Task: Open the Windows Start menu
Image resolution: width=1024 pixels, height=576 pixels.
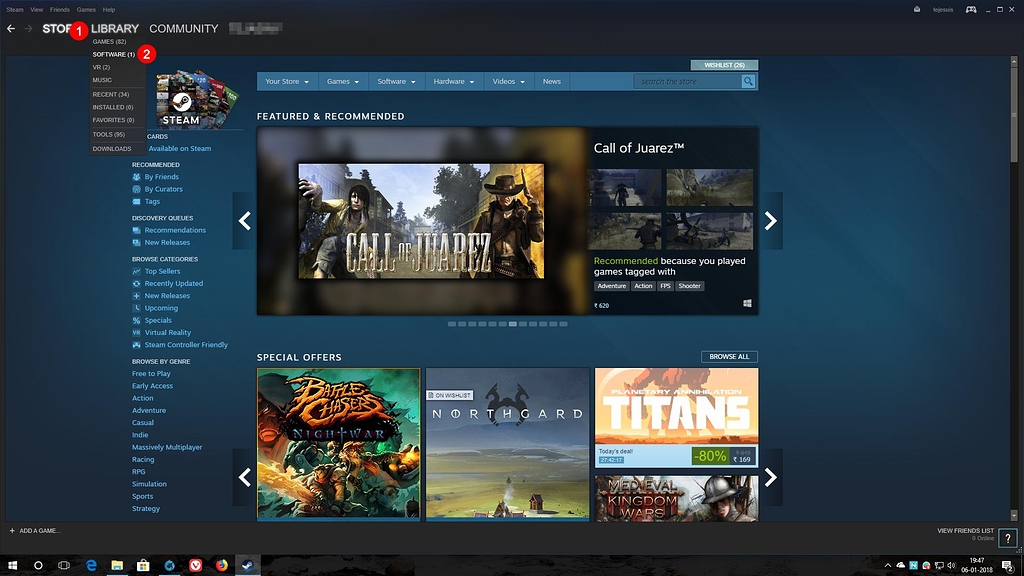Action: point(12,566)
